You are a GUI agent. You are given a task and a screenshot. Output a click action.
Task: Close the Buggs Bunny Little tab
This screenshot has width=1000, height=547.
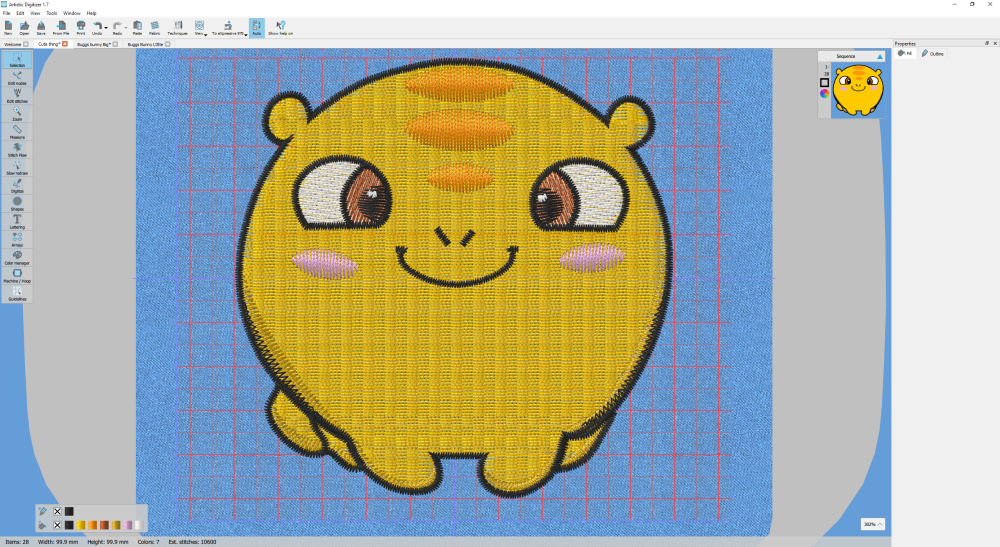[168, 44]
